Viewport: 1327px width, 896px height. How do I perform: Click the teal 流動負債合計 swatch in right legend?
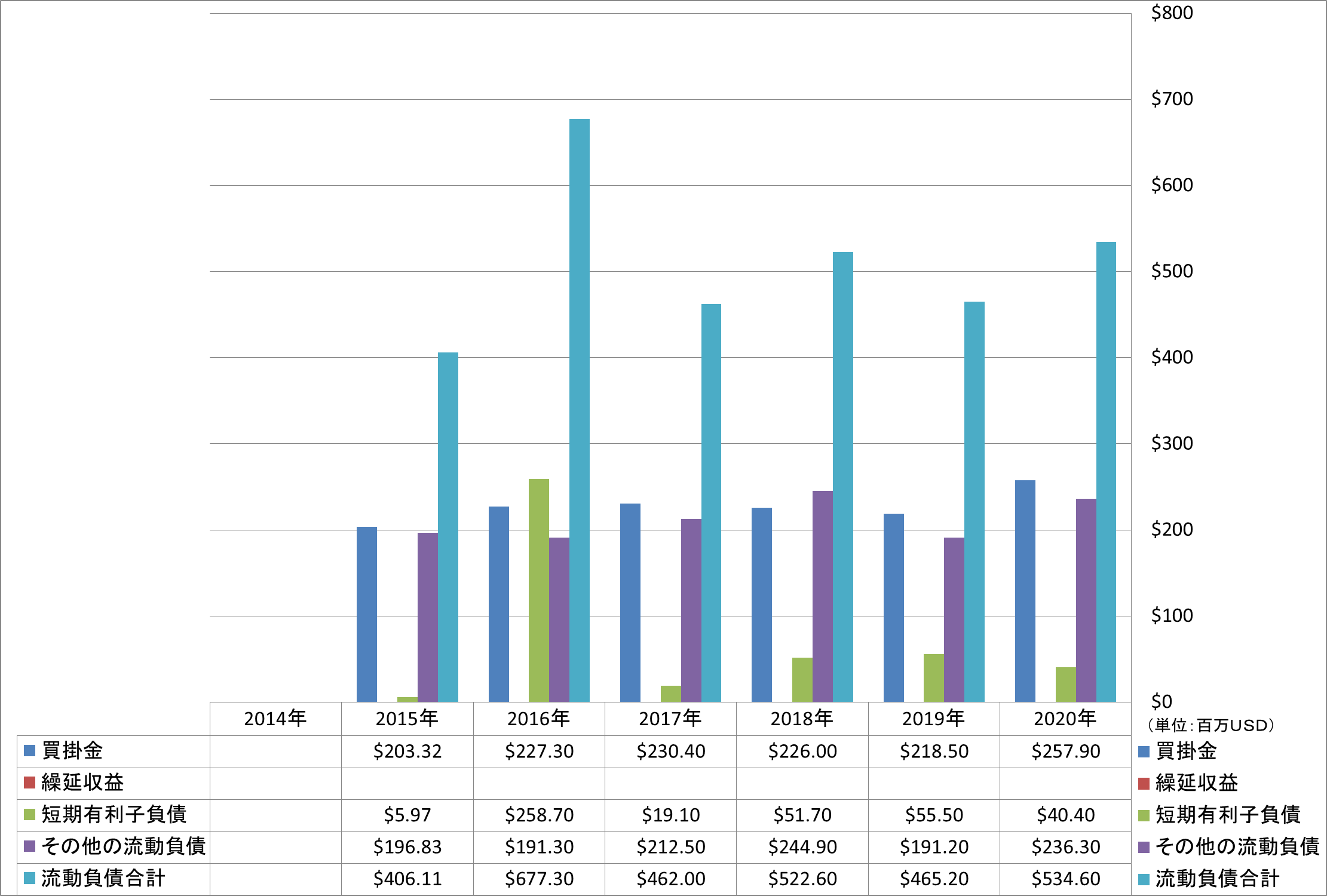[1144, 879]
